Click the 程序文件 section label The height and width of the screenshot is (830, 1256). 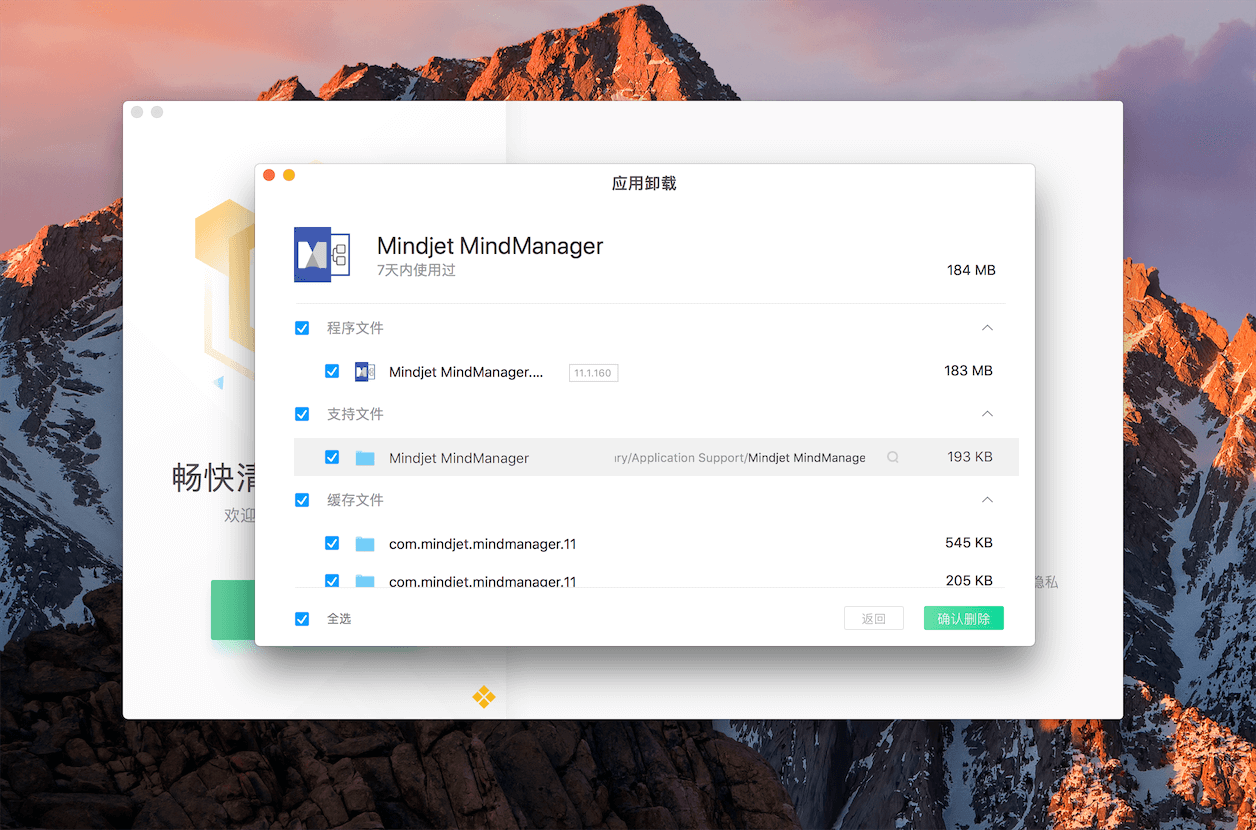tap(355, 328)
